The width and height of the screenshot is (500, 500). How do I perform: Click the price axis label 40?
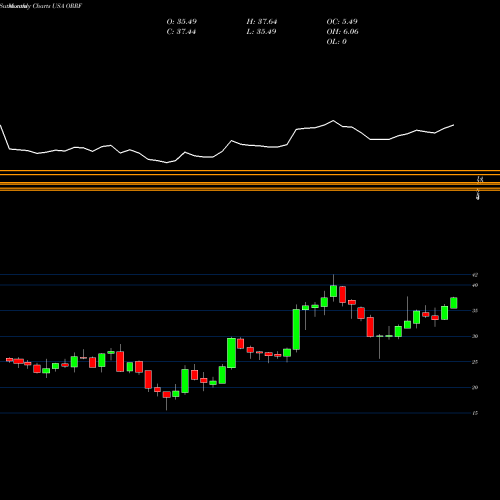(475, 285)
